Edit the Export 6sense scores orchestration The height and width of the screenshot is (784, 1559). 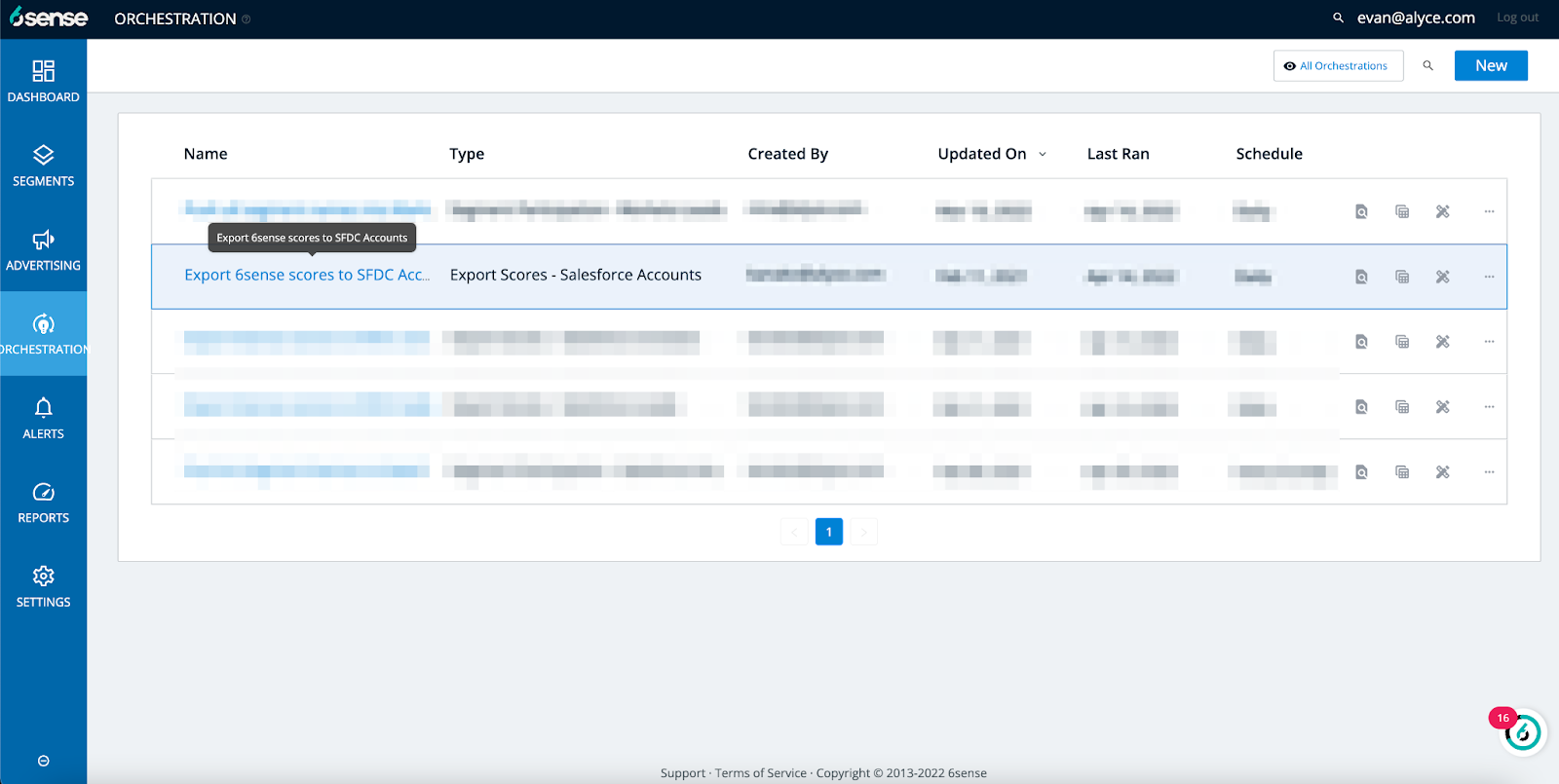[1443, 277]
